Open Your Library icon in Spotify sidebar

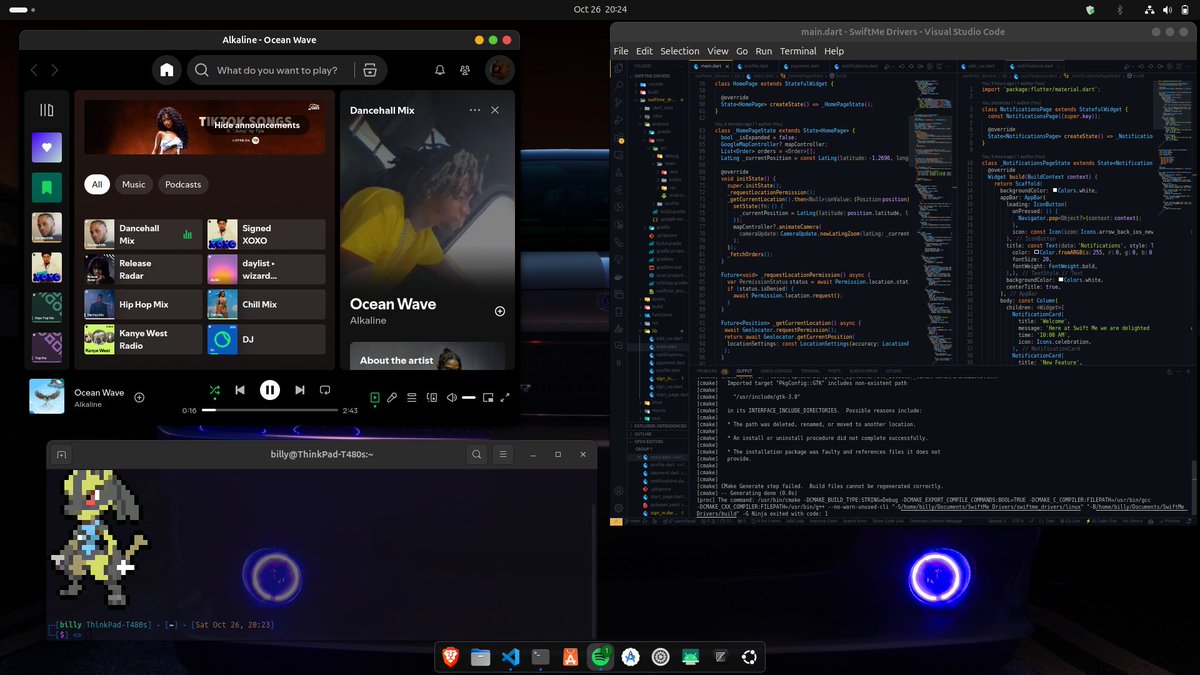46,110
